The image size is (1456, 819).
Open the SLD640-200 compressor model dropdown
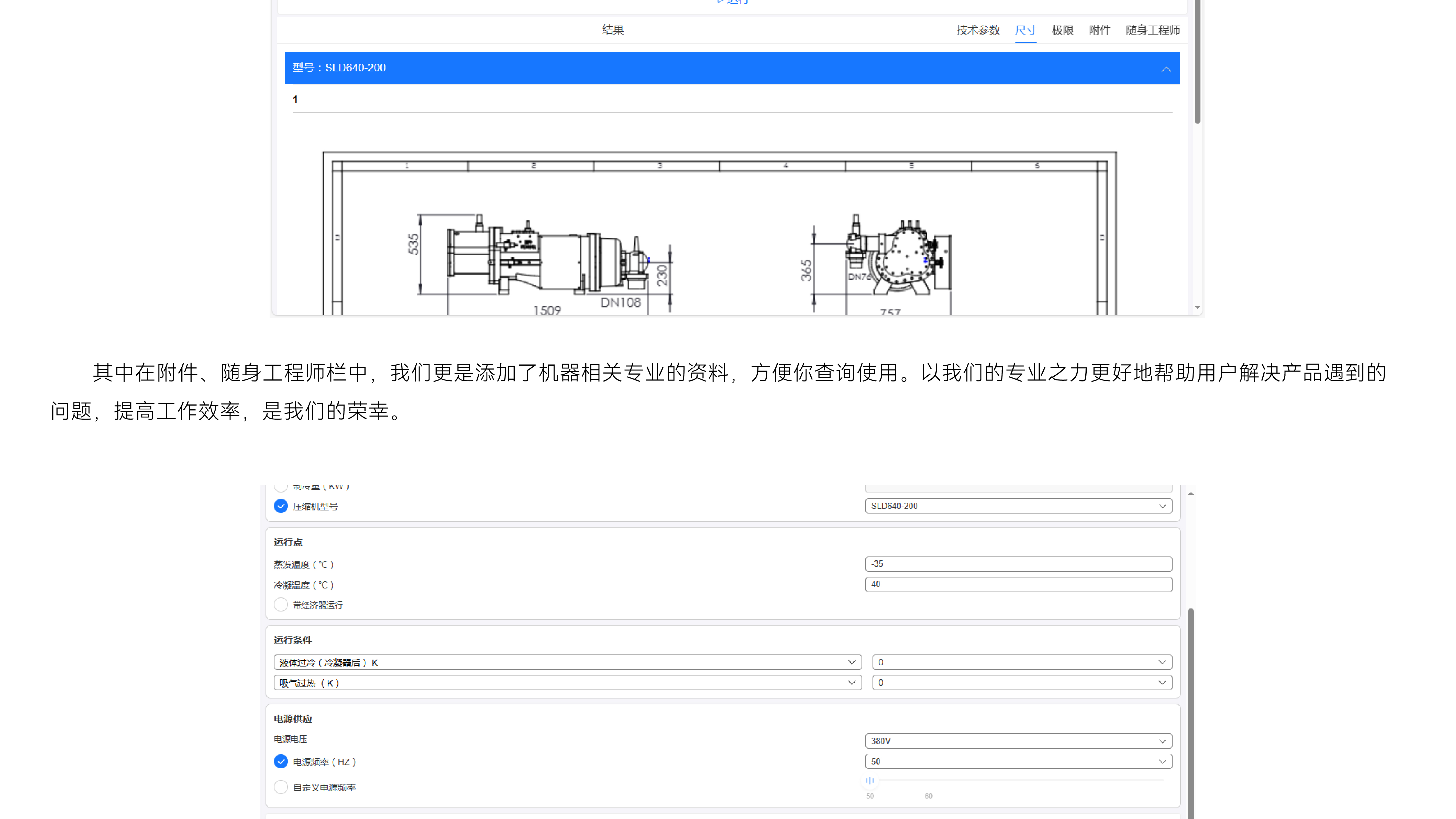1019,506
